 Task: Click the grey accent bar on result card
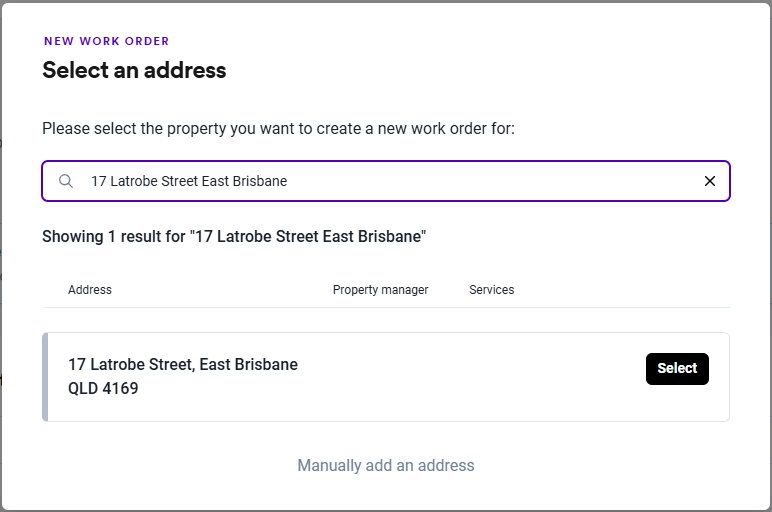(45, 377)
